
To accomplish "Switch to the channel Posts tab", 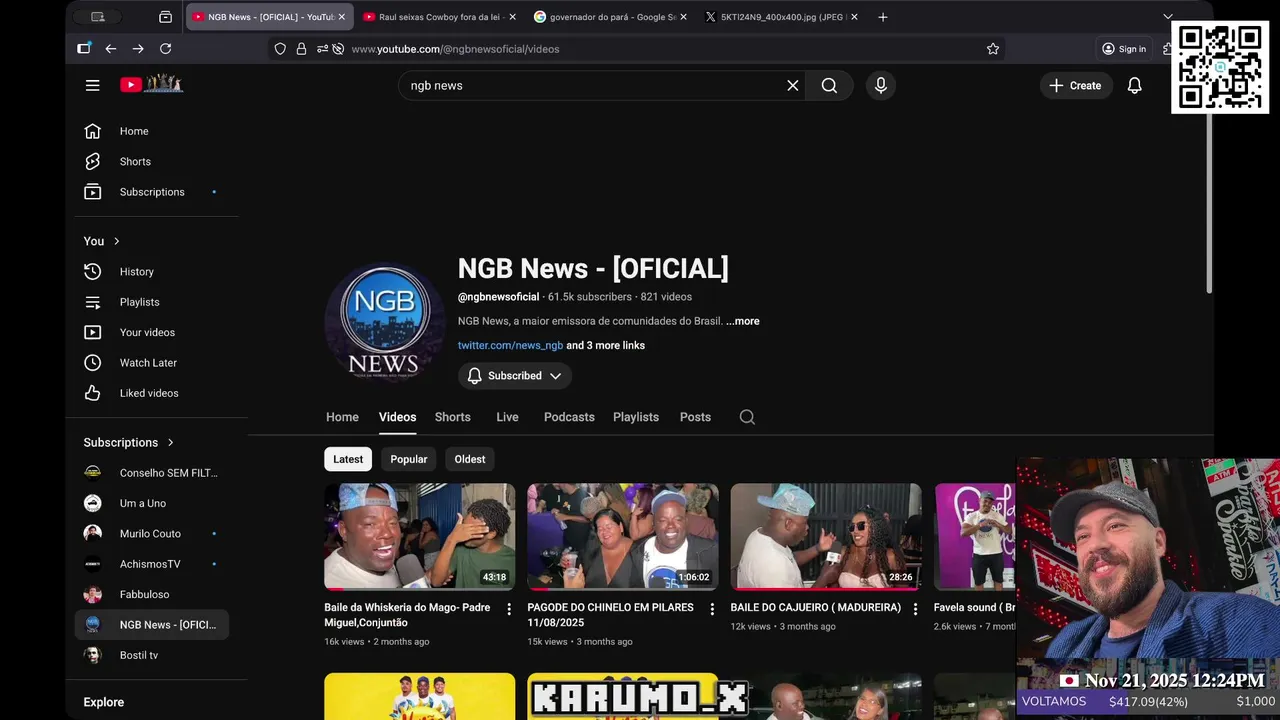I will [695, 417].
